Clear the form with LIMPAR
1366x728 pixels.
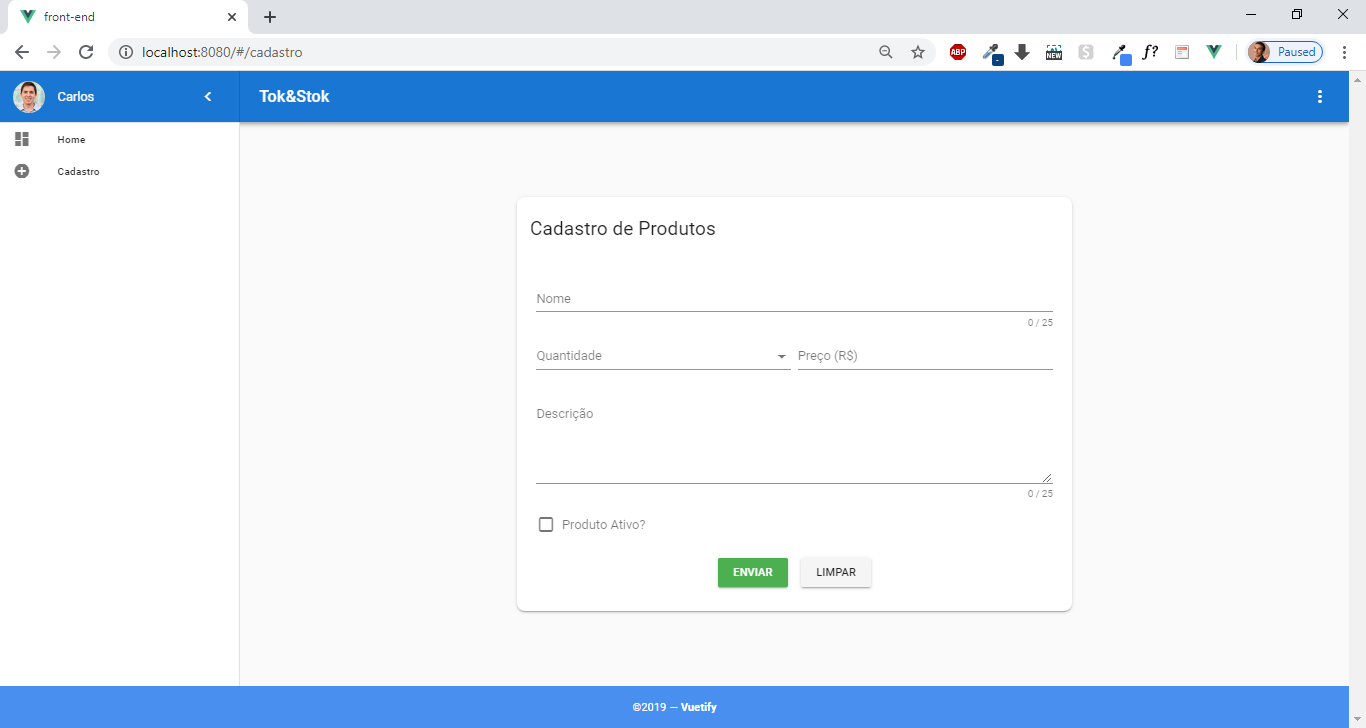(836, 572)
